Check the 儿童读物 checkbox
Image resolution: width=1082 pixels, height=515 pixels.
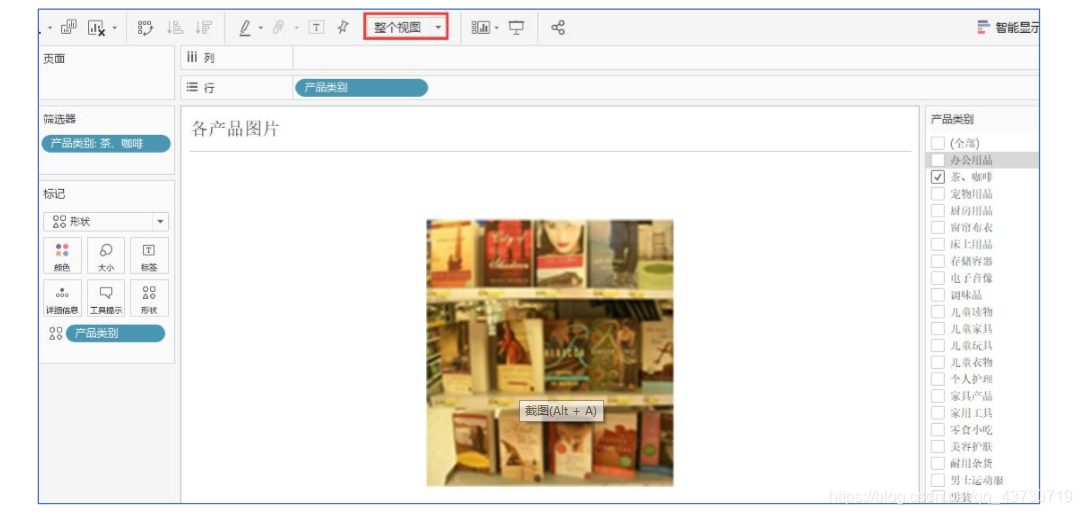[938, 311]
